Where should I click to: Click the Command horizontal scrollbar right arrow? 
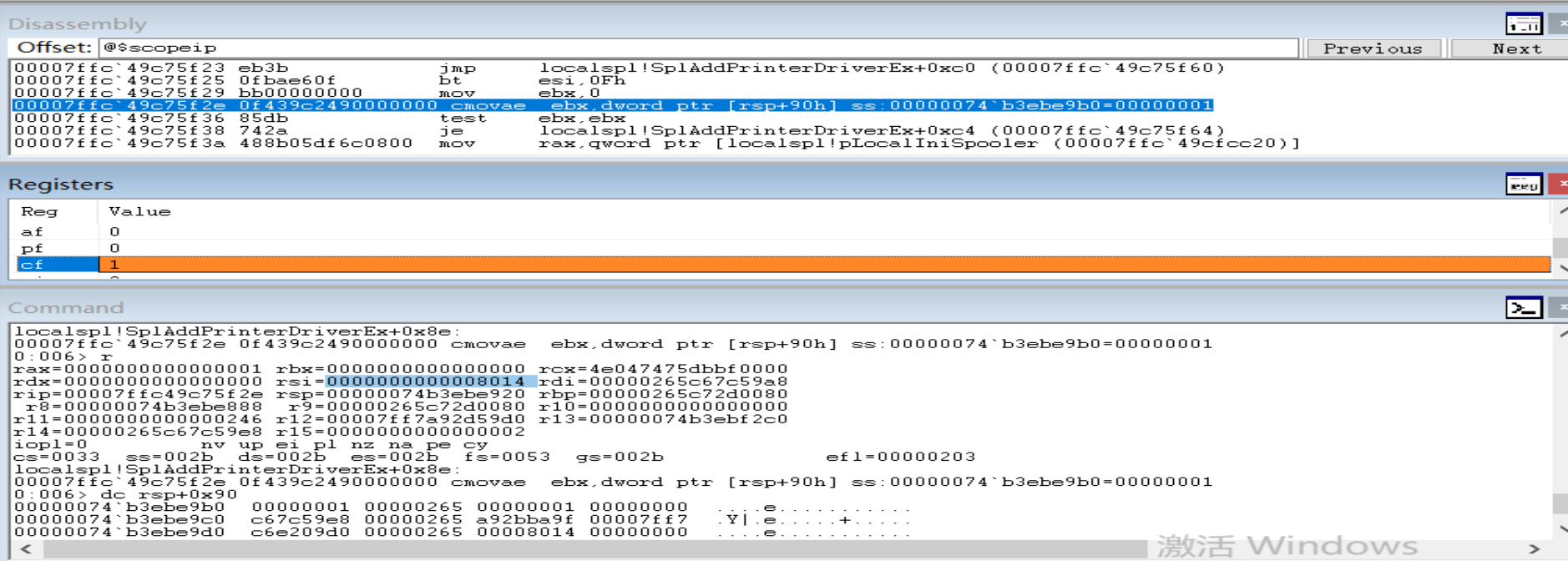coord(1535,549)
